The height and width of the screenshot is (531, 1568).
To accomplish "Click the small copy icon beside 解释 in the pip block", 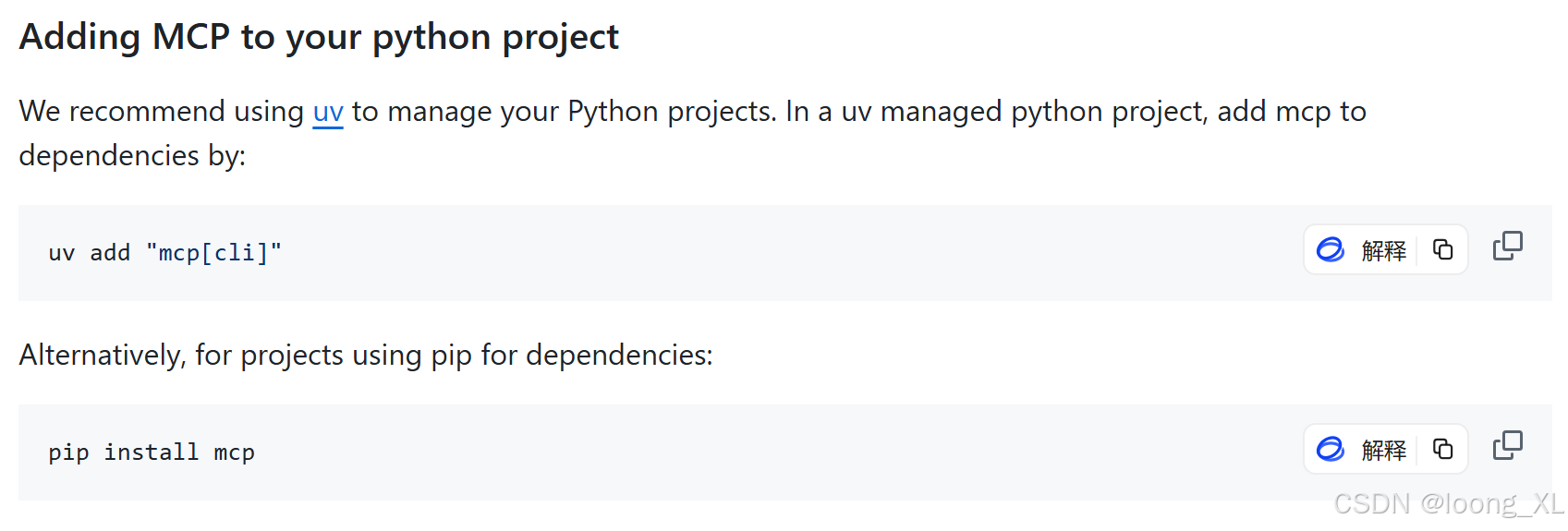I will click(1442, 449).
